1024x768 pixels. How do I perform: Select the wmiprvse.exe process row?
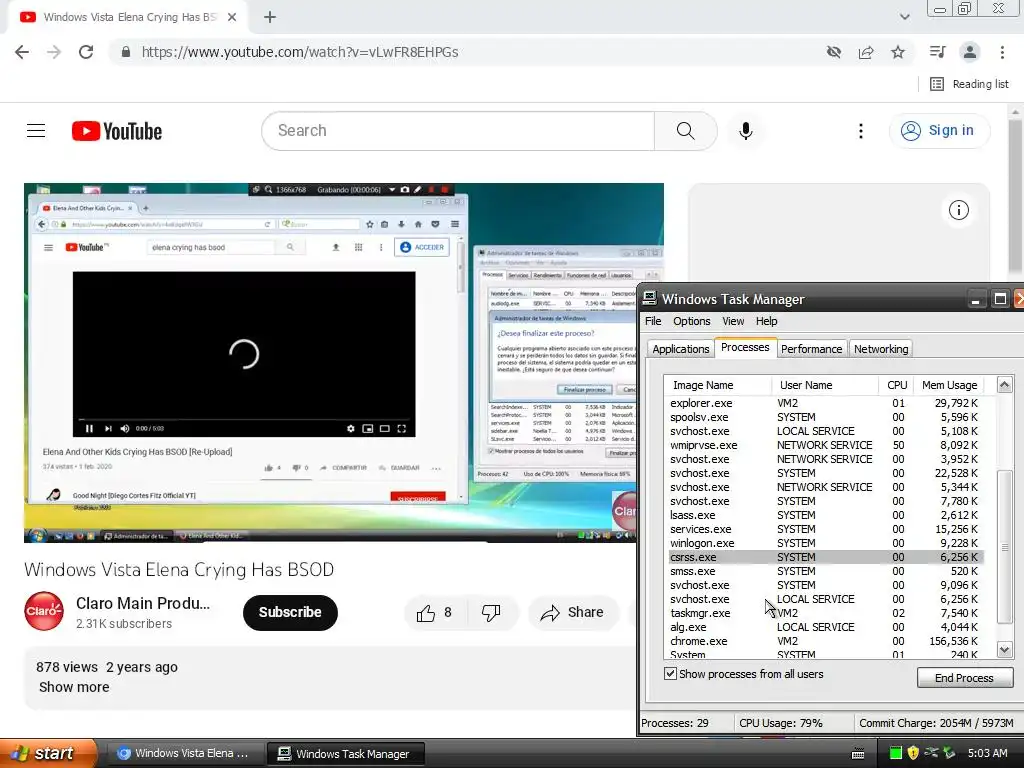(824, 445)
